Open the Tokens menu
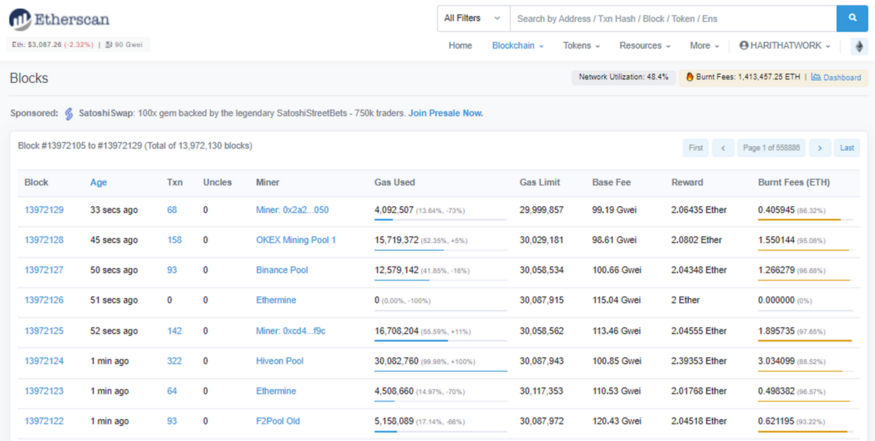This screenshot has width=875, height=441. click(x=581, y=46)
